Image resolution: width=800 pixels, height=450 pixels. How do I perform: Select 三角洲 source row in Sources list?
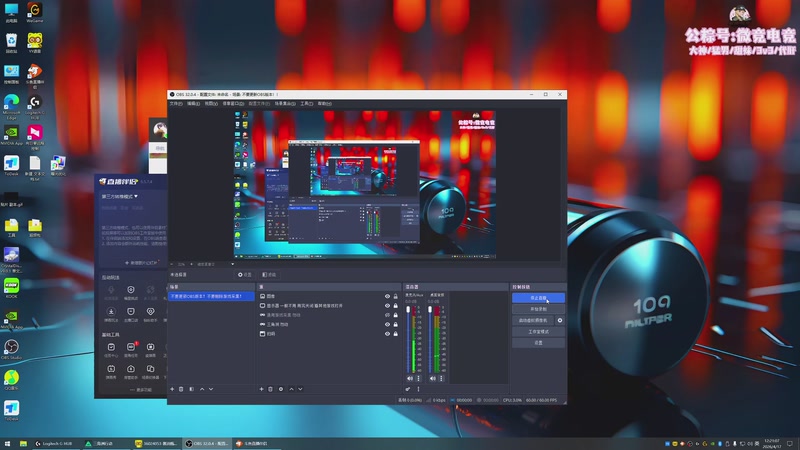[x=328, y=324]
